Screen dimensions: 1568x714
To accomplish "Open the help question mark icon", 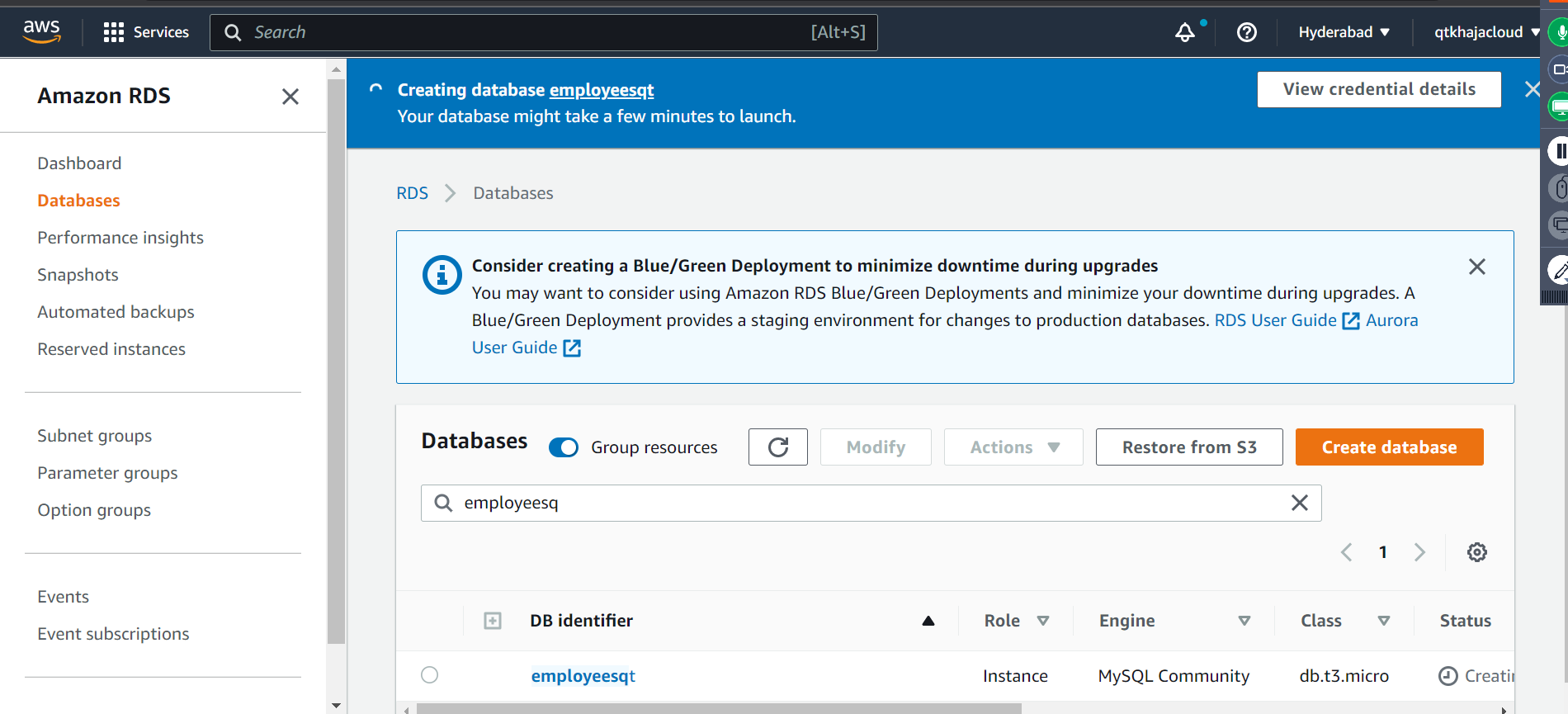I will click(x=1247, y=32).
